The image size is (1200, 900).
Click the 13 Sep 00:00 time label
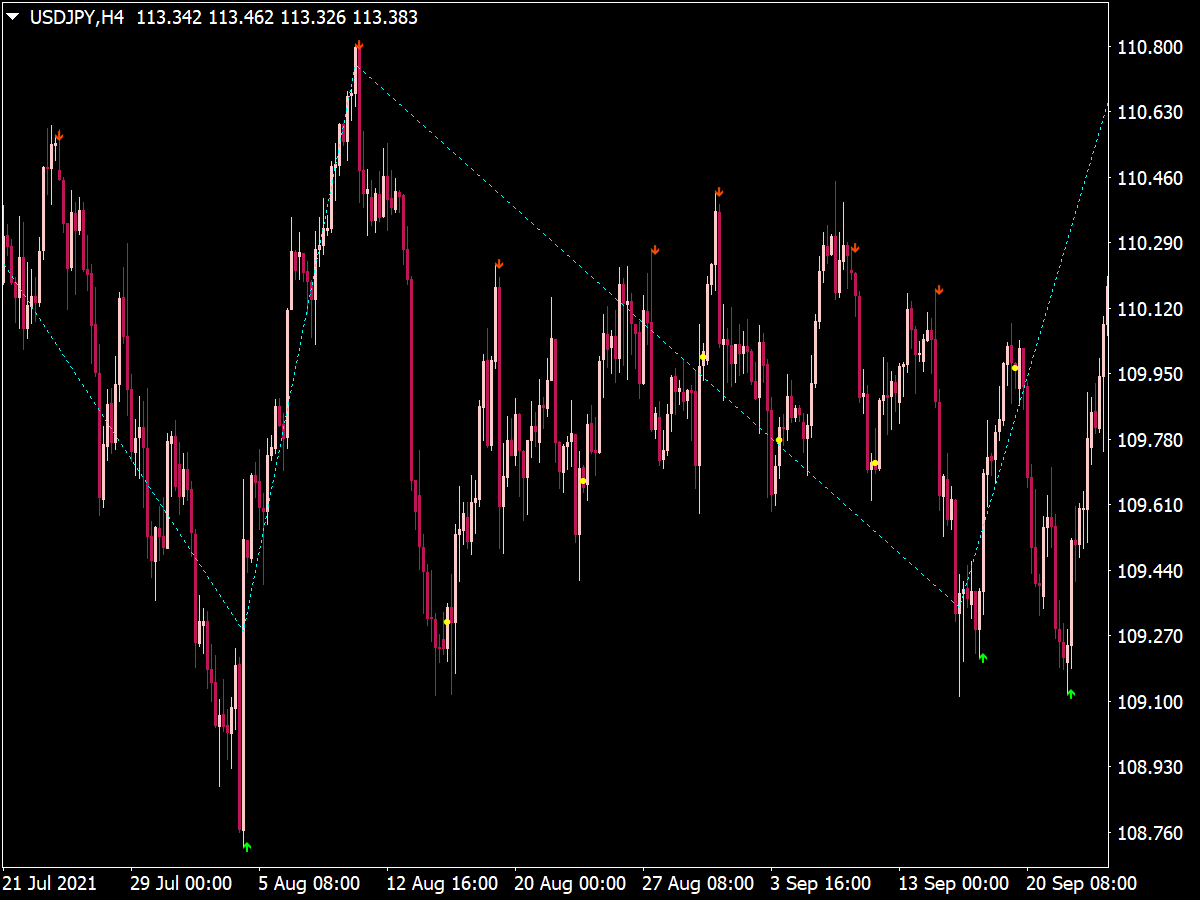tap(954, 884)
